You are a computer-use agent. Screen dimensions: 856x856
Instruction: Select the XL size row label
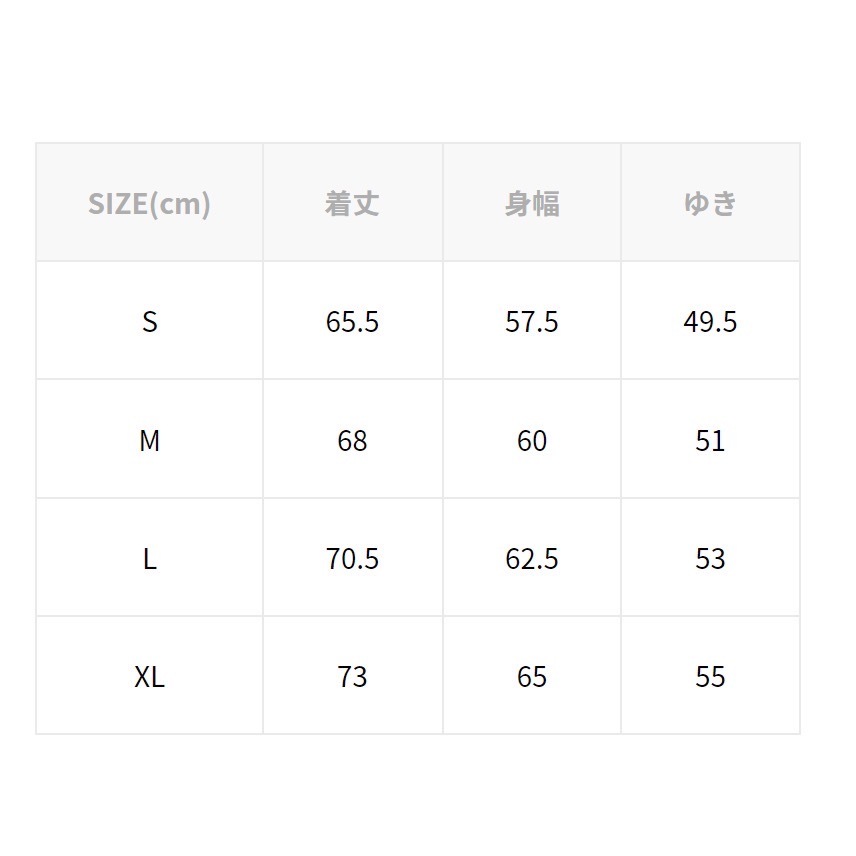150,677
